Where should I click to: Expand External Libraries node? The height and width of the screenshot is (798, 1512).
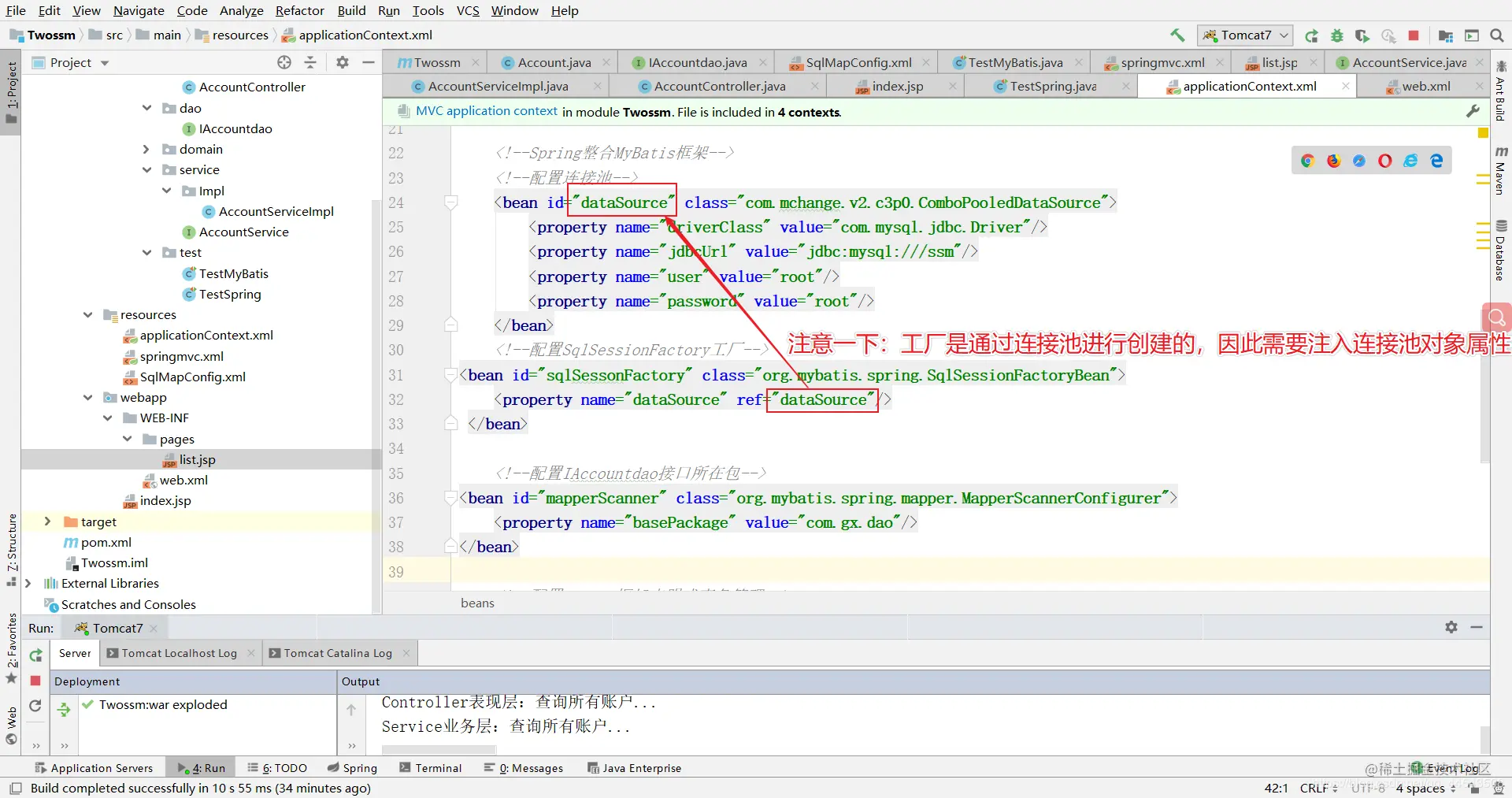pos(28,583)
